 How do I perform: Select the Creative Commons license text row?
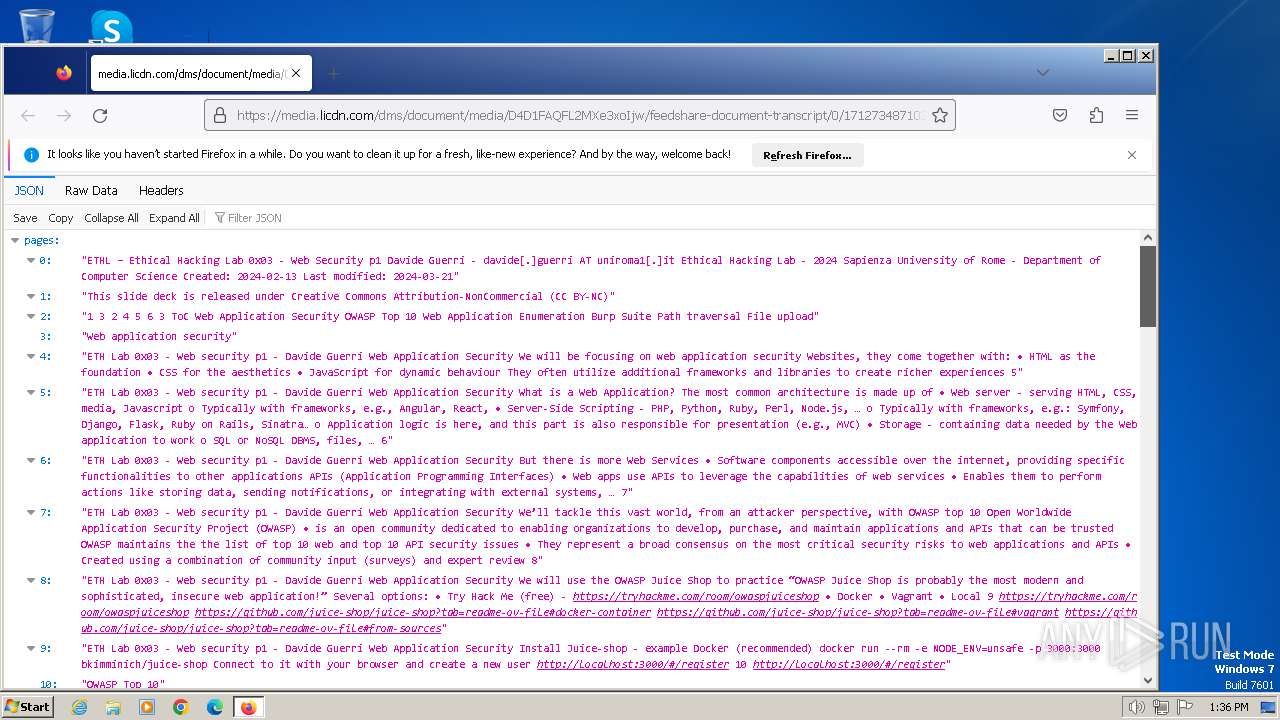(x=348, y=296)
